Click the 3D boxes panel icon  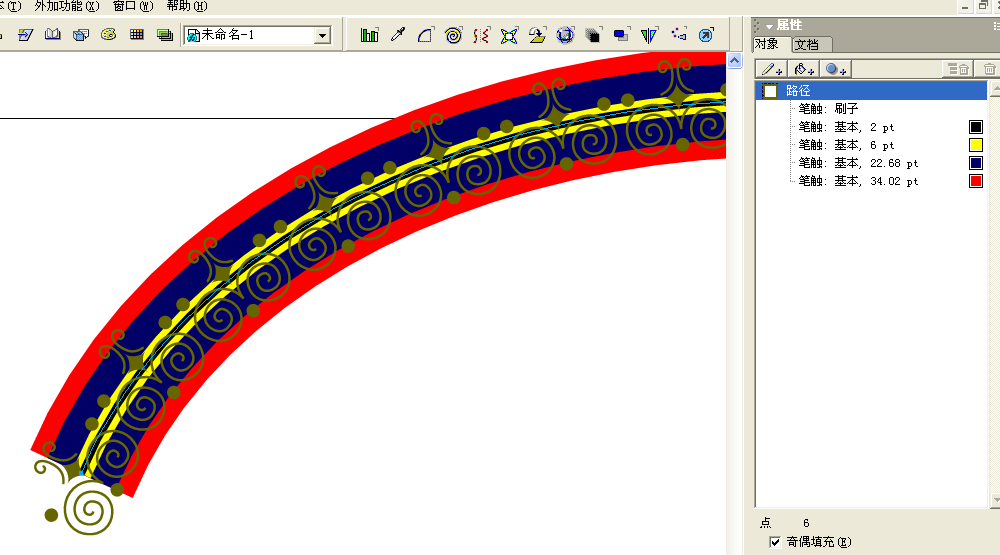point(81,34)
